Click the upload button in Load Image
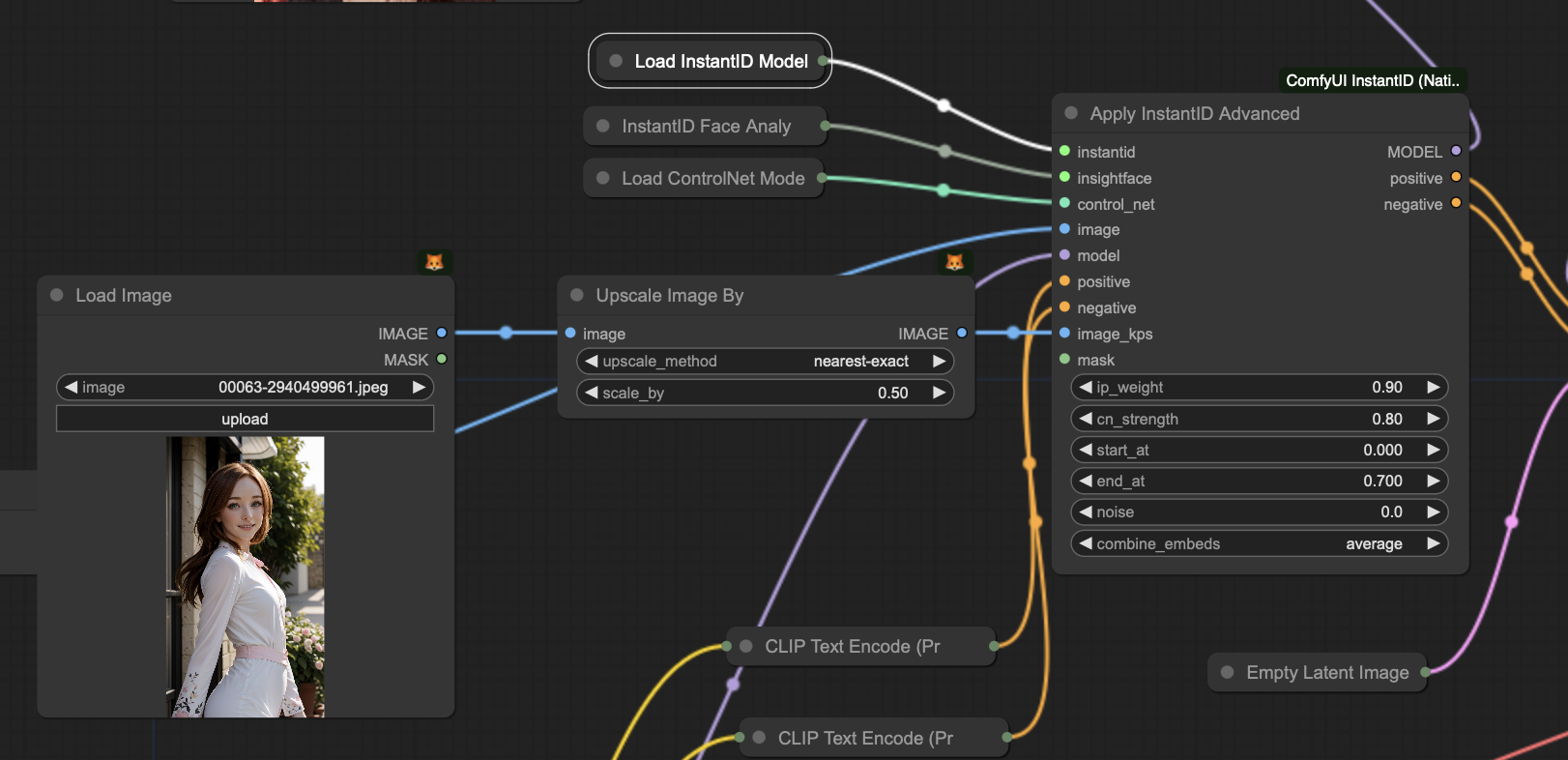Viewport: 1568px width, 760px height. [x=245, y=419]
